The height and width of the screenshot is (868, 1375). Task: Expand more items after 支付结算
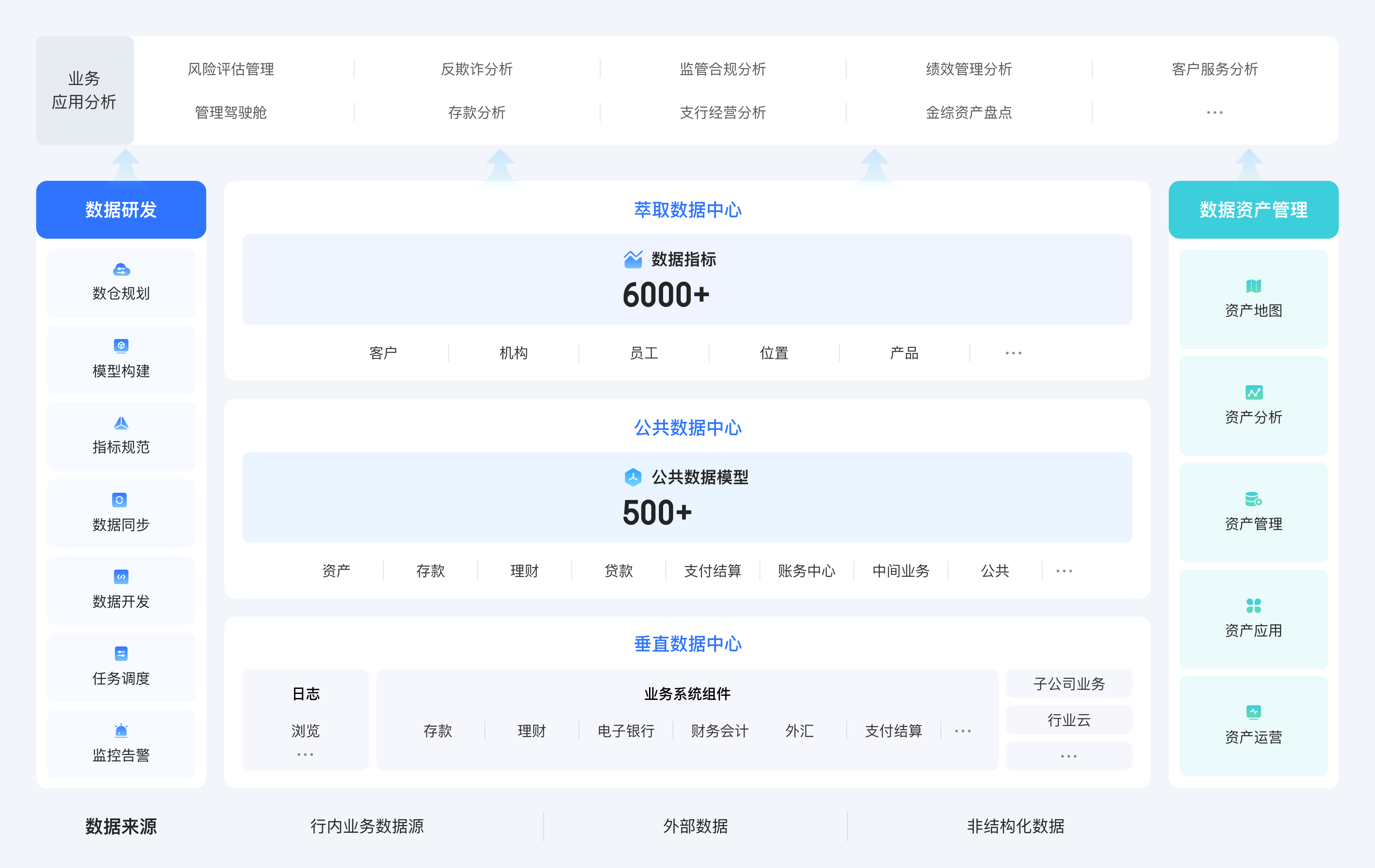[963, 731]
